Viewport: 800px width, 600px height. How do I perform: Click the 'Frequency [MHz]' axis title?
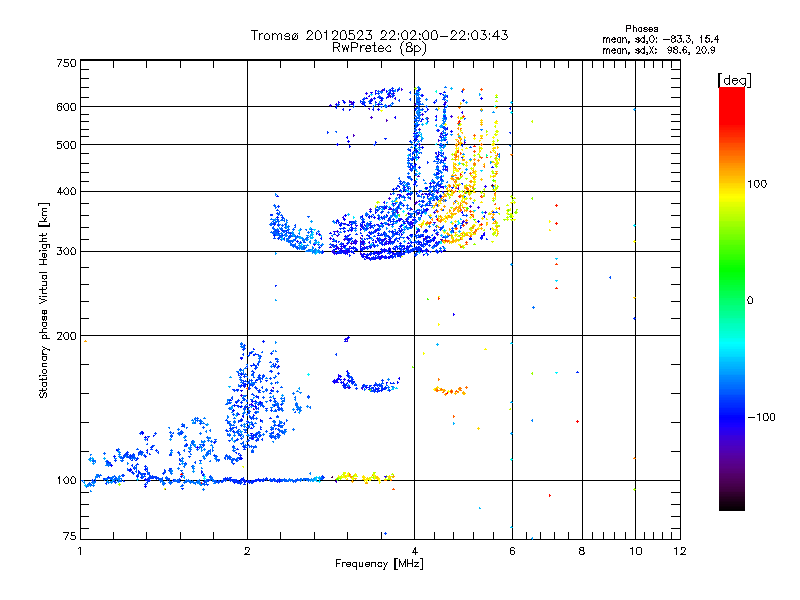(x=379, y=564)
